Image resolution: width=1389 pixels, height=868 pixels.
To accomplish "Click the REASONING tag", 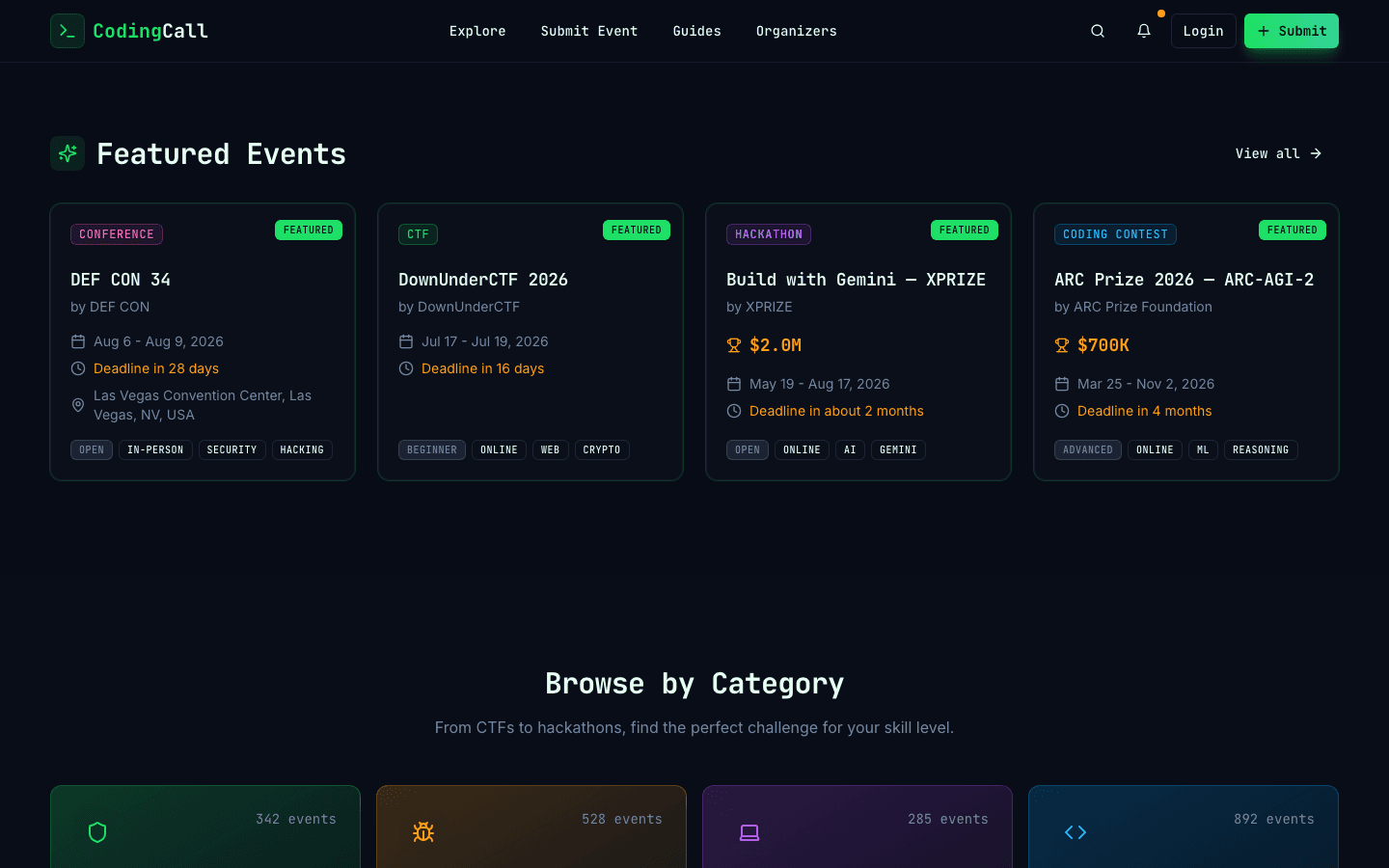I will (x=1261, y=450).
